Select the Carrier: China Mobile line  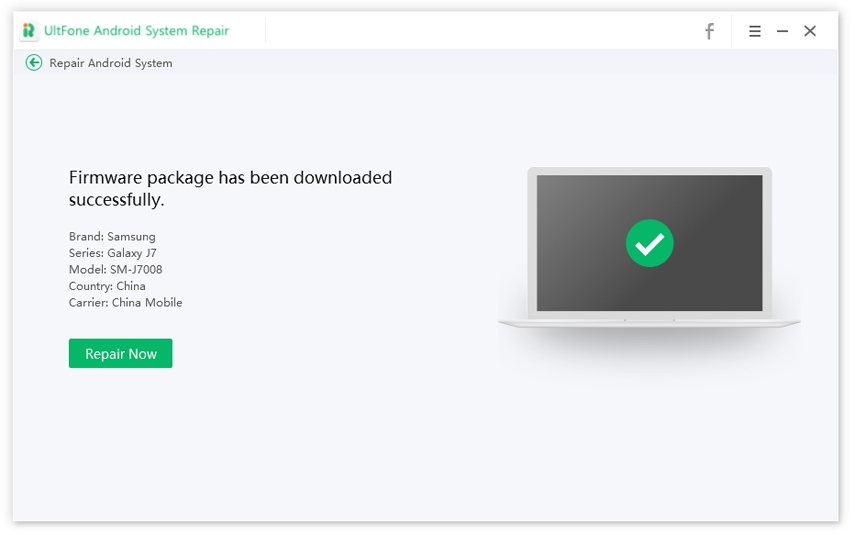pos(125,302)
